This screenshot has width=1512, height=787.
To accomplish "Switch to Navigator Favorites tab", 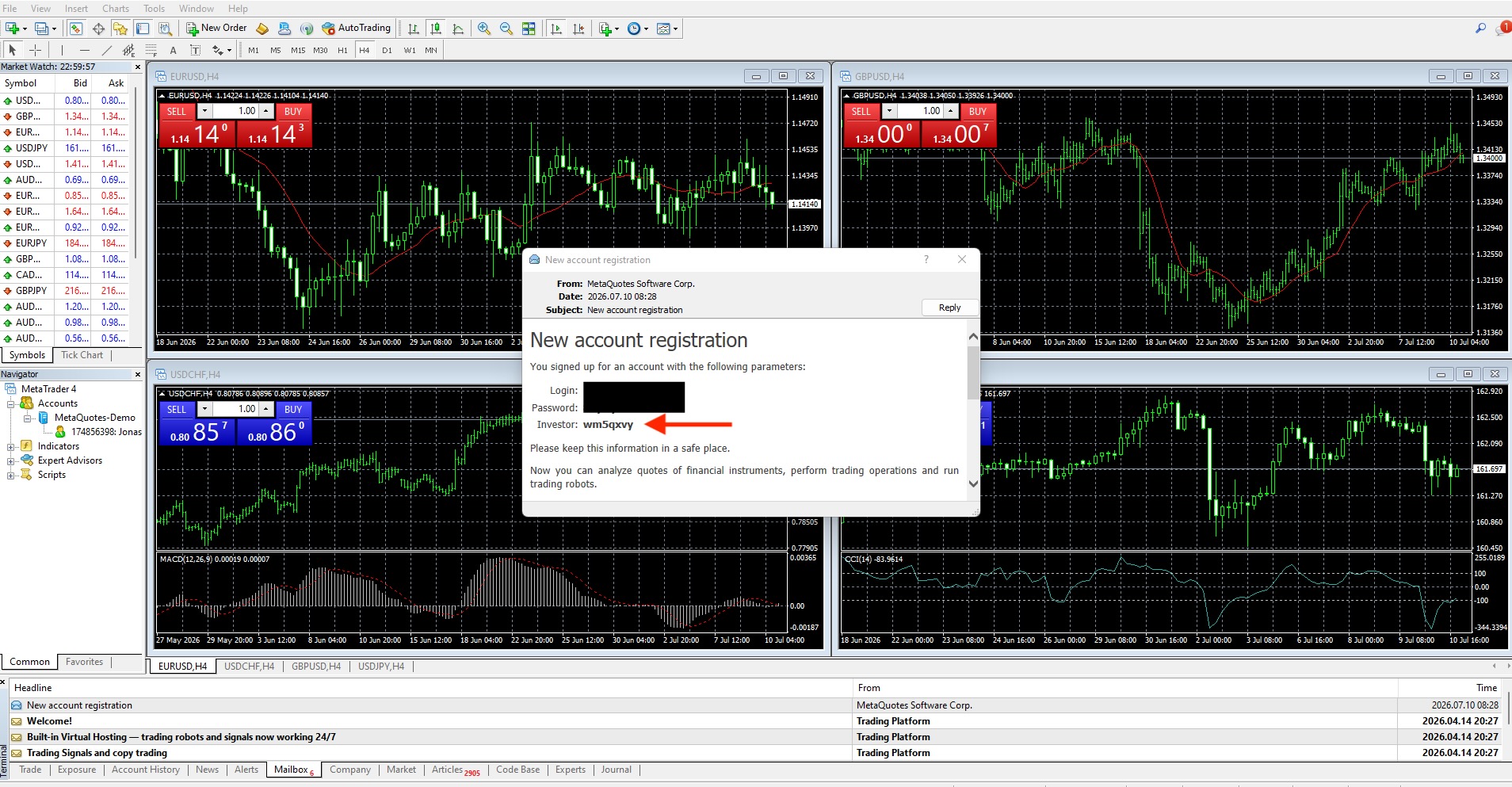I will (84, 662).
